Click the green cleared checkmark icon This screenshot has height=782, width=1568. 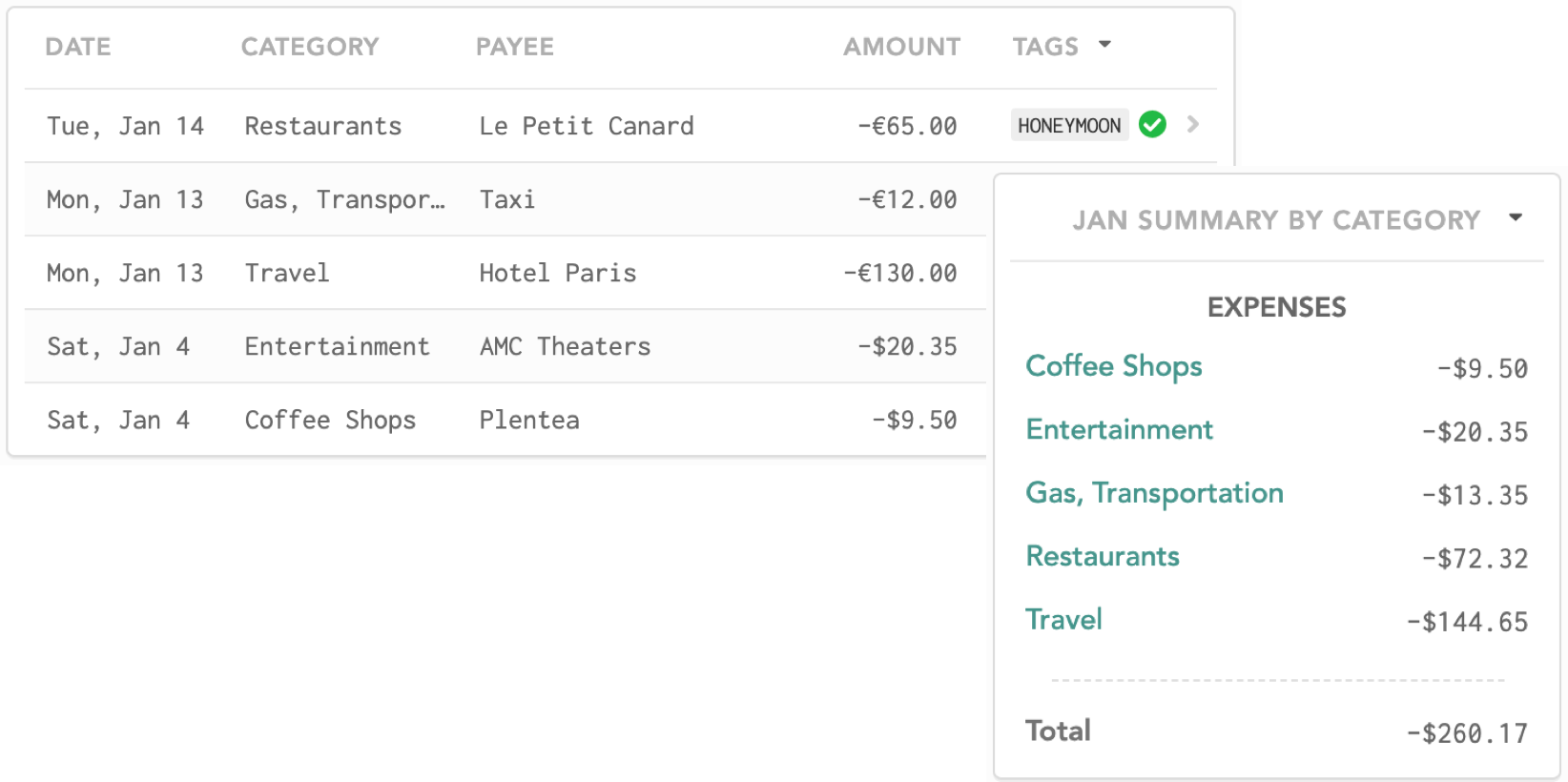pos(1152,125)
